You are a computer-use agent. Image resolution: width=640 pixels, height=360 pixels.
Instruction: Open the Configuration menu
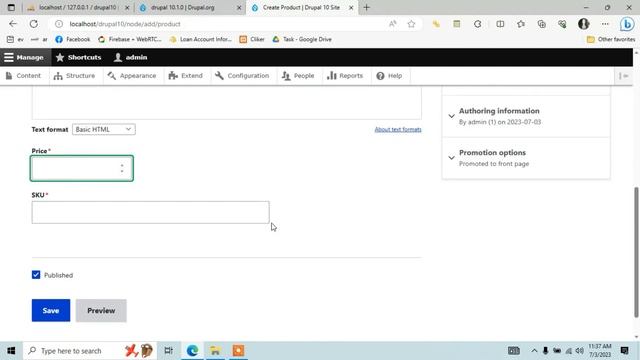point(242,76)
